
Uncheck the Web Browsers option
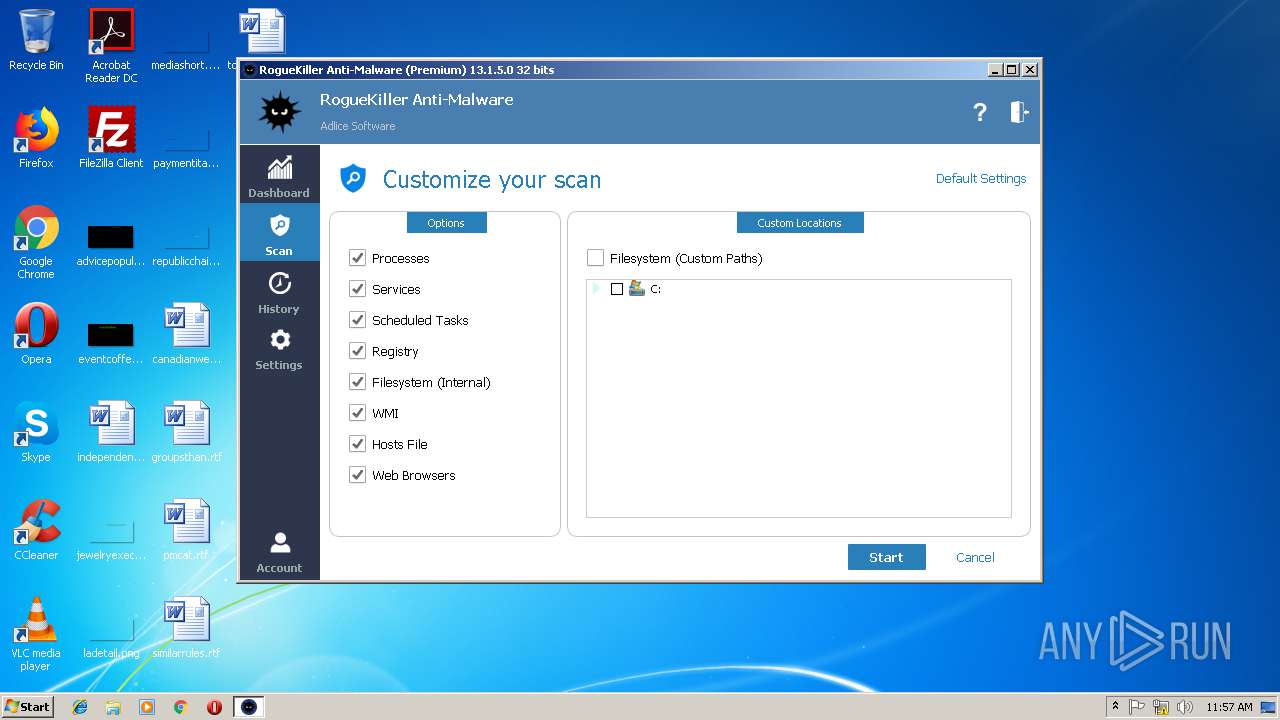(357, 475)
